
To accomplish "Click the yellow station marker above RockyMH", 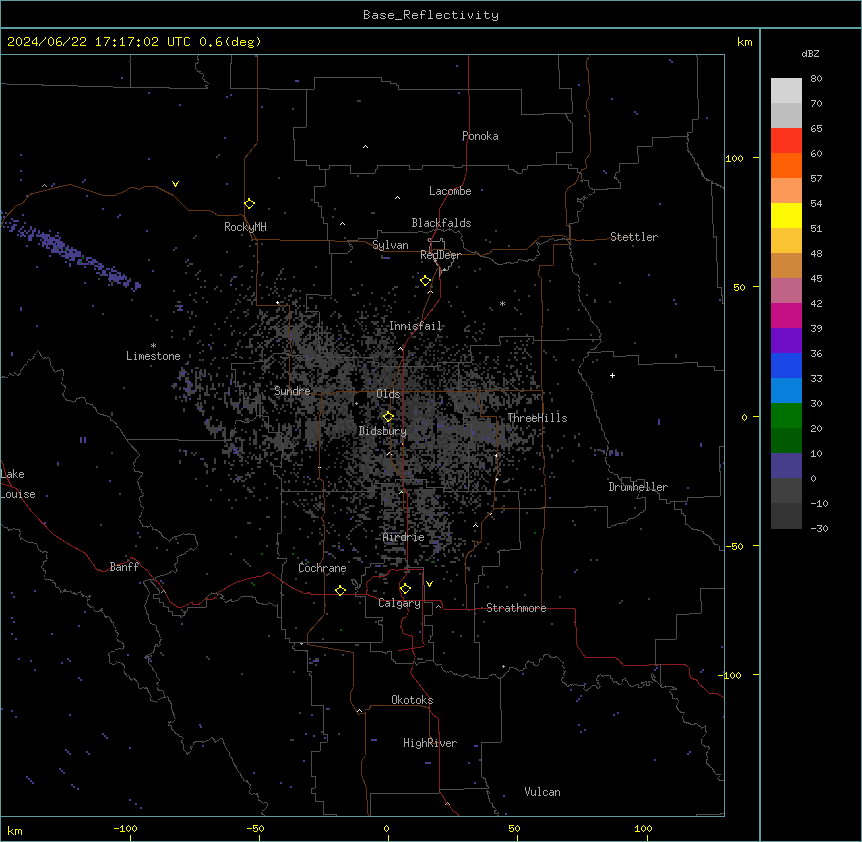I will click(x=249, y=203).
